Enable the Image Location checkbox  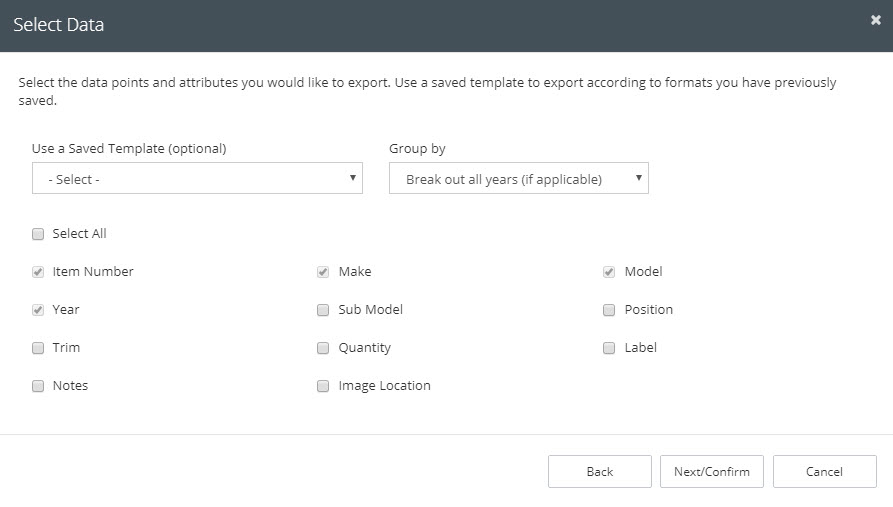(323, 386)
